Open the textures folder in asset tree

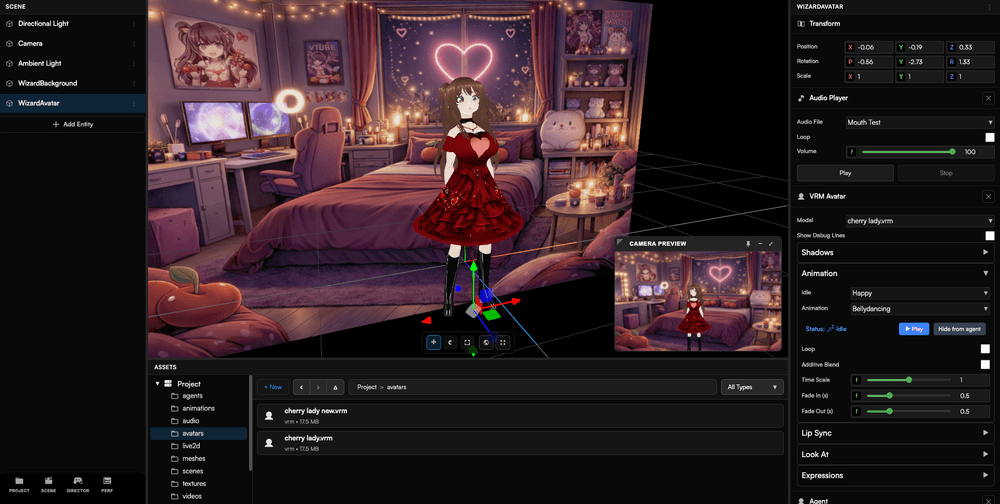coord(198,484)
